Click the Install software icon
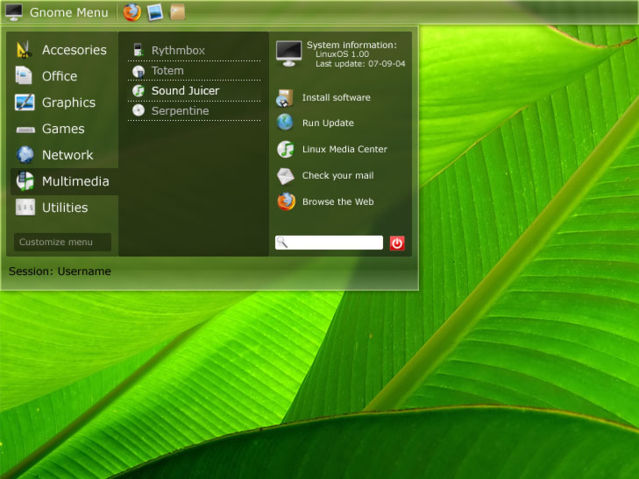This screenshot has height=479, width=639. coord(285,98)
